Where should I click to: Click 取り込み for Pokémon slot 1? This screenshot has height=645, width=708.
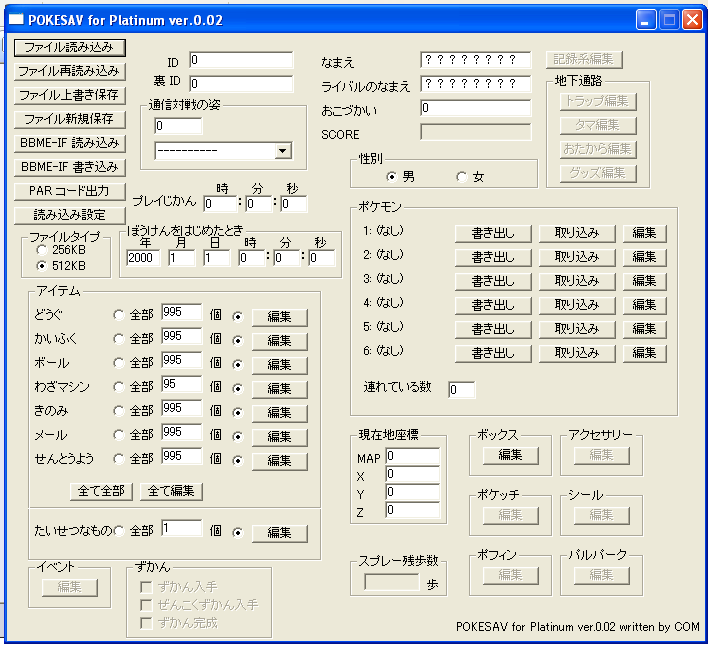(577, 234)
